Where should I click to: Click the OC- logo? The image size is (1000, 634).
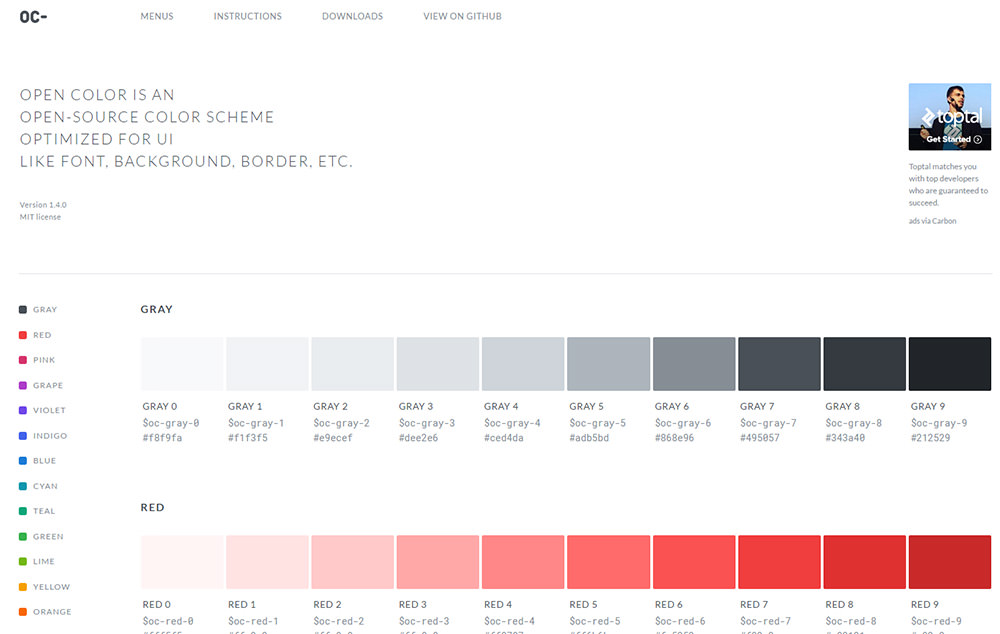[33, 17]
